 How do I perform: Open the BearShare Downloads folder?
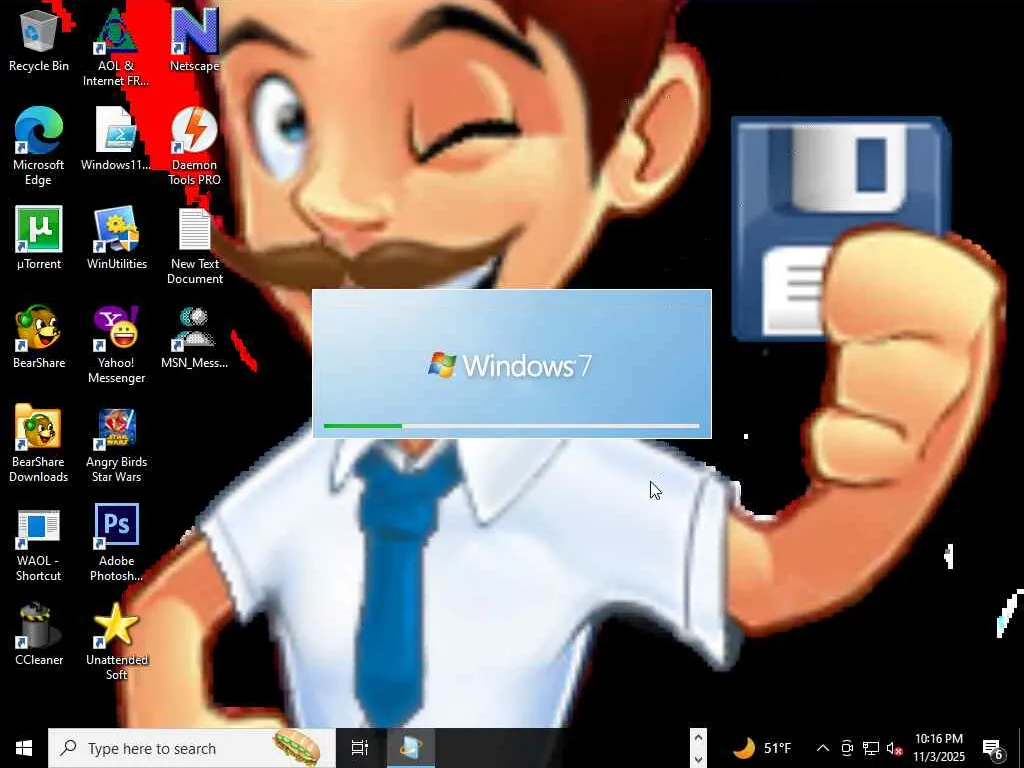click(x=39, y=443)
